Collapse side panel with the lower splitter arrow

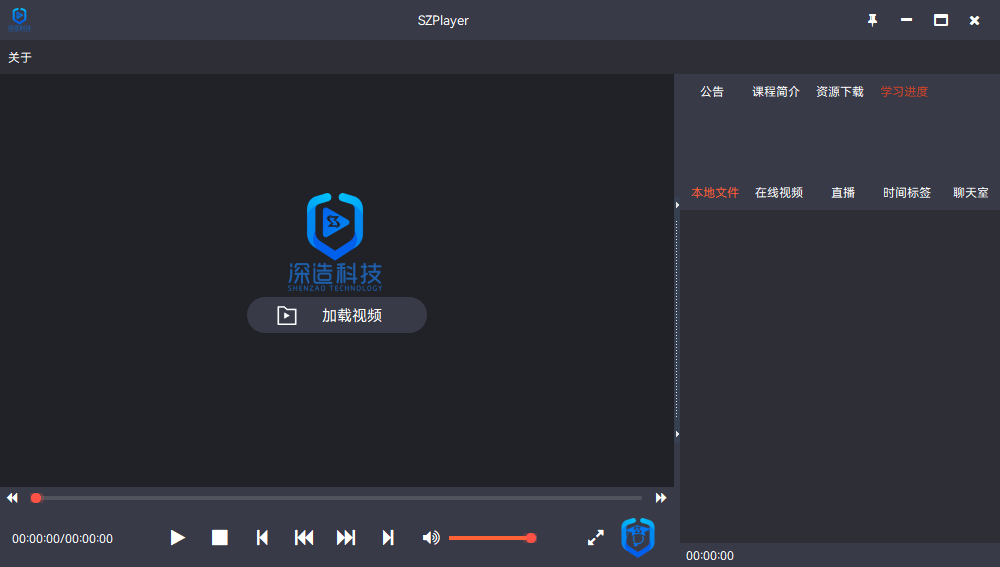point(677,434)
